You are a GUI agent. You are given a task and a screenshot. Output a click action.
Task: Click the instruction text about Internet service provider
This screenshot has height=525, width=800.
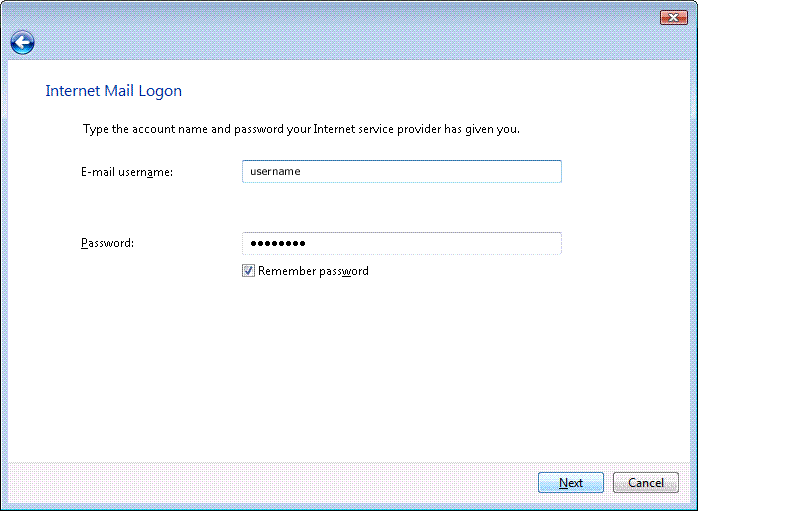coord(302,129)
